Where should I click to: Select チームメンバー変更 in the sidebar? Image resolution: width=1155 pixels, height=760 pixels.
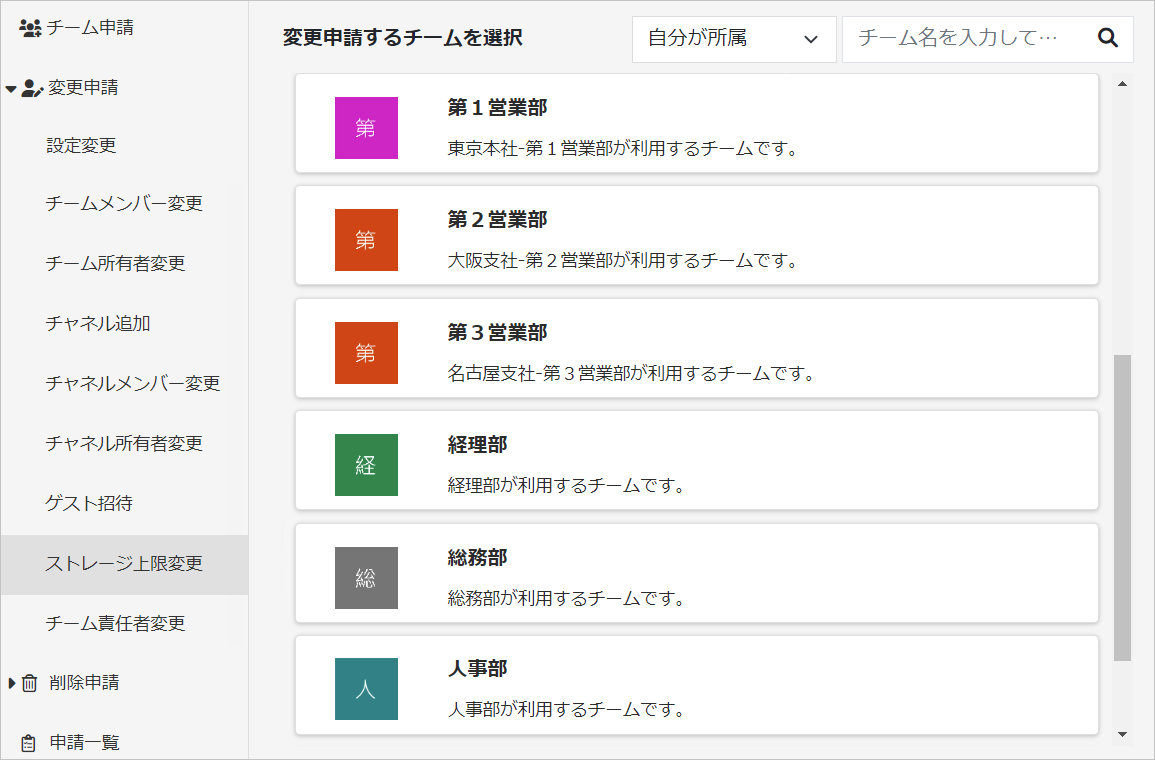click(x=124, y=204)
